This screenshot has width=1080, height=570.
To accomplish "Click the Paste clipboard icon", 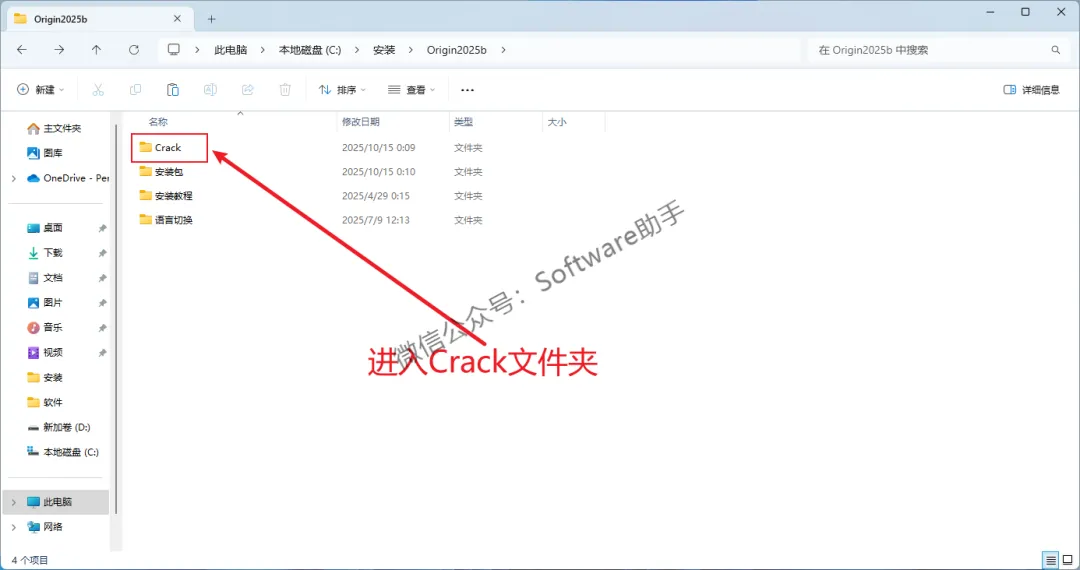I will coord(173,89).
